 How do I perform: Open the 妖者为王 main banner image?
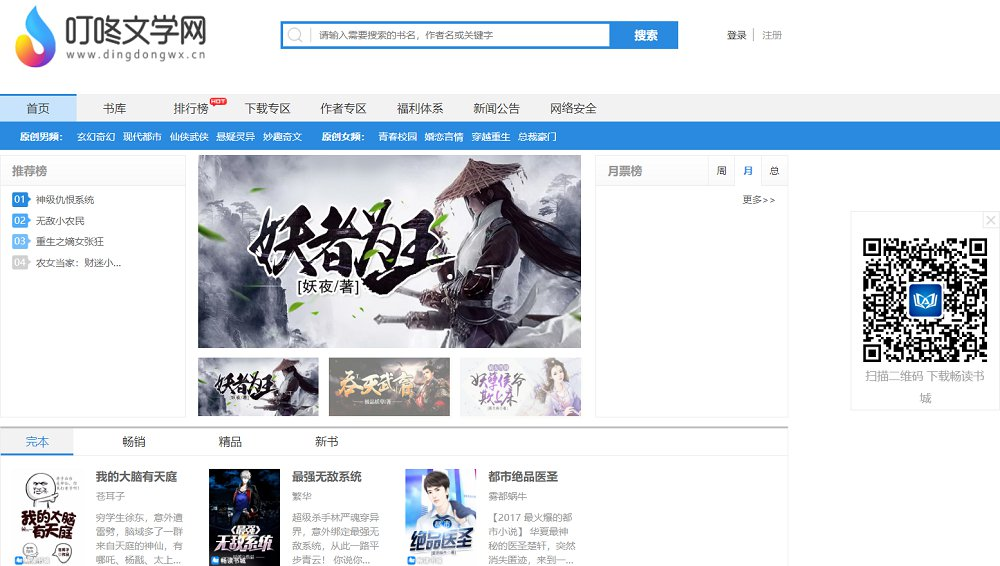click(389, 251)
